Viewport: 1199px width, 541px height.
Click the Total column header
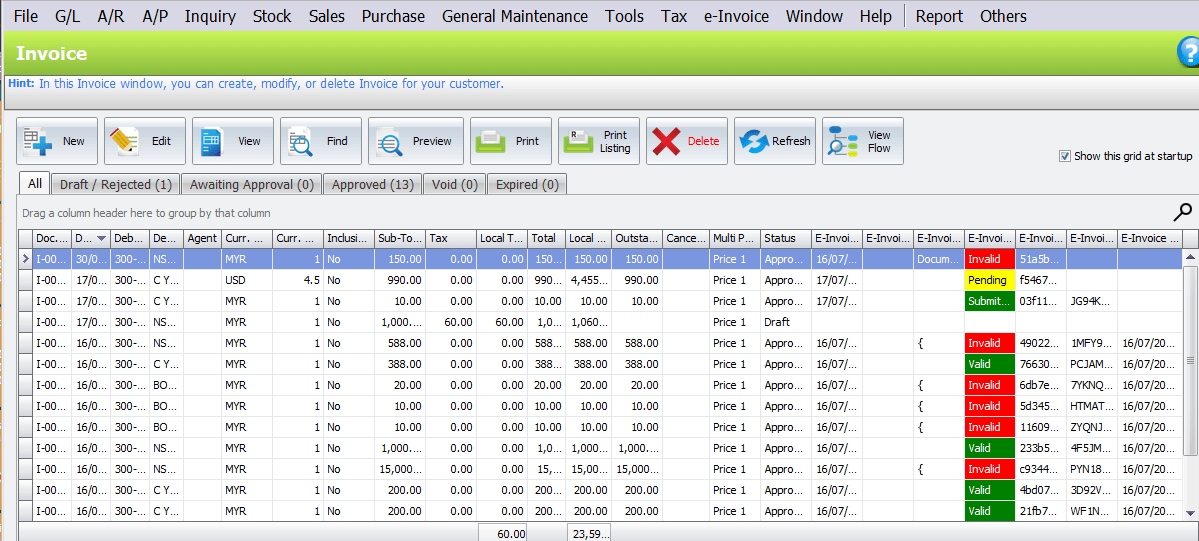click(x=547, y=238)
